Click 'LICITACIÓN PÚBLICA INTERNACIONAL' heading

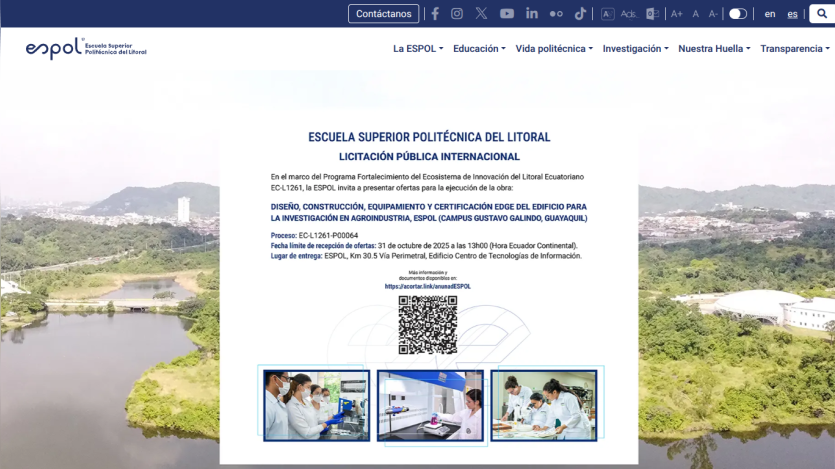429,157
